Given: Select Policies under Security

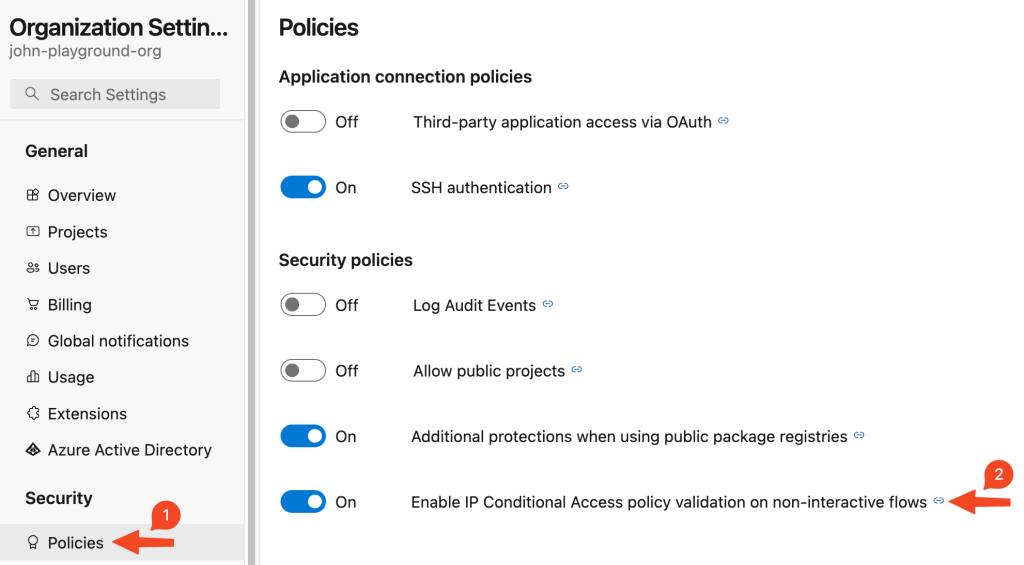Looking at the screenshot, I should 75,543.
